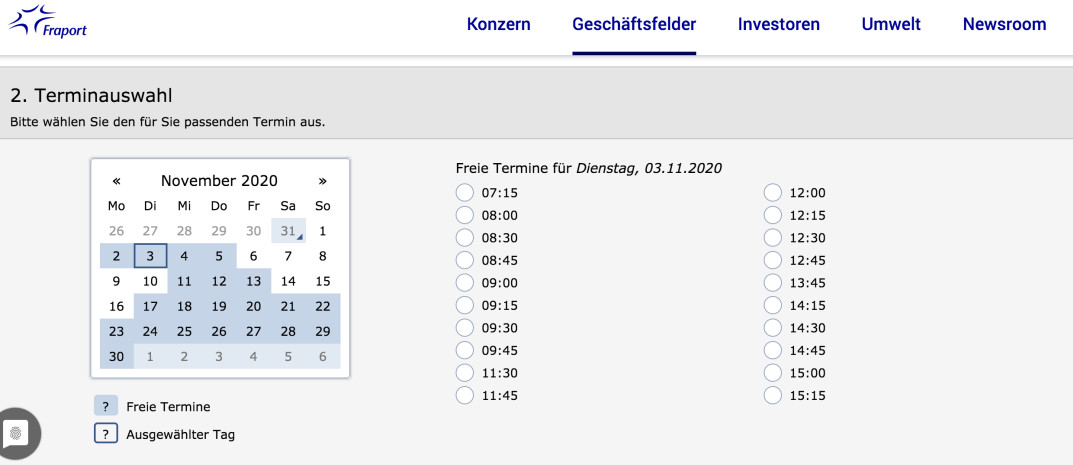Click the Fraport logo
Screen dimensions: 1073x465
[x=48, y=22]
